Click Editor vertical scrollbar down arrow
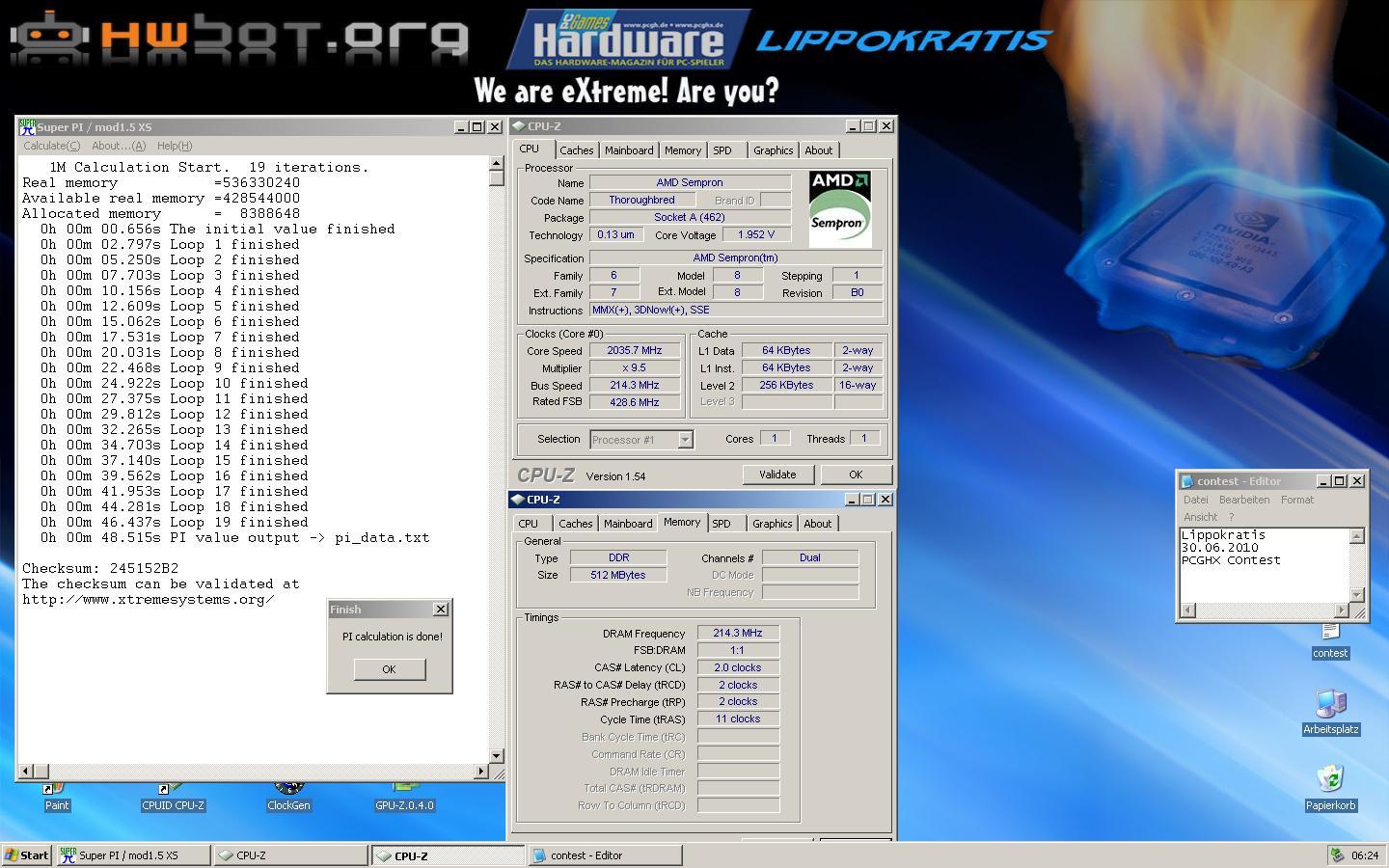 (1357, 594)
